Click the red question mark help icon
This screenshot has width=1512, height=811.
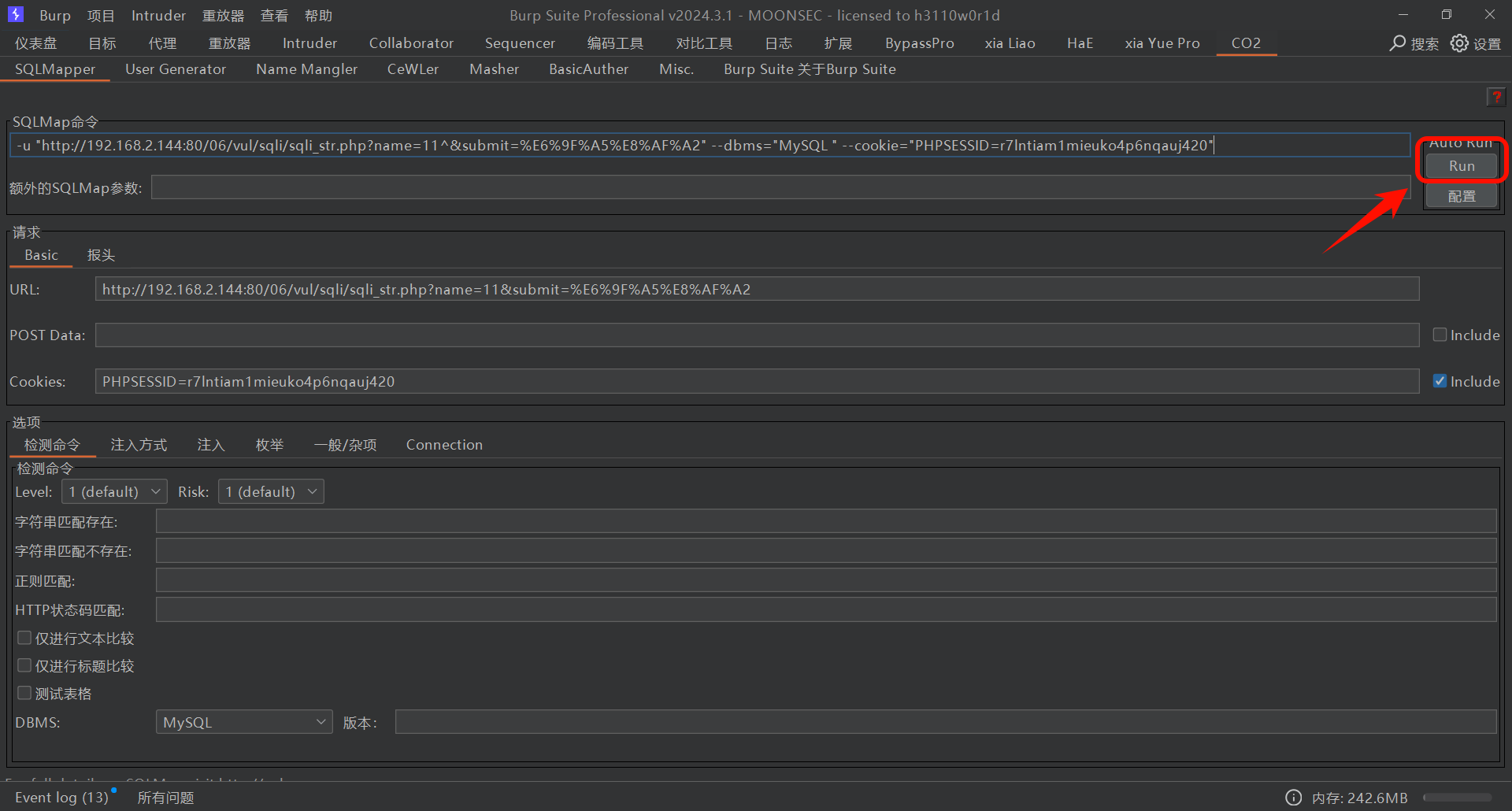[x=1496, y=97]
